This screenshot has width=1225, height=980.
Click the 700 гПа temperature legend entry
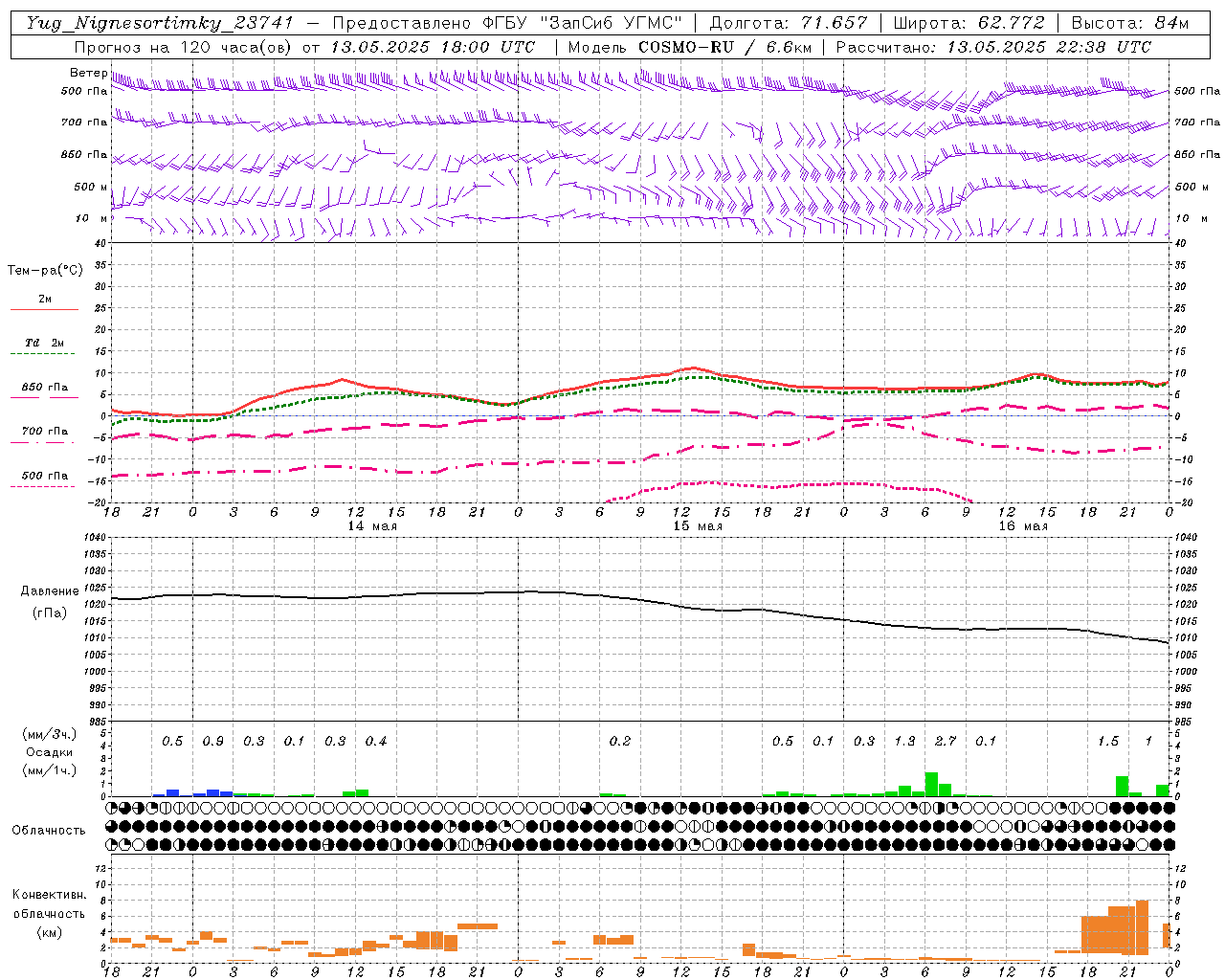[45, 432]
